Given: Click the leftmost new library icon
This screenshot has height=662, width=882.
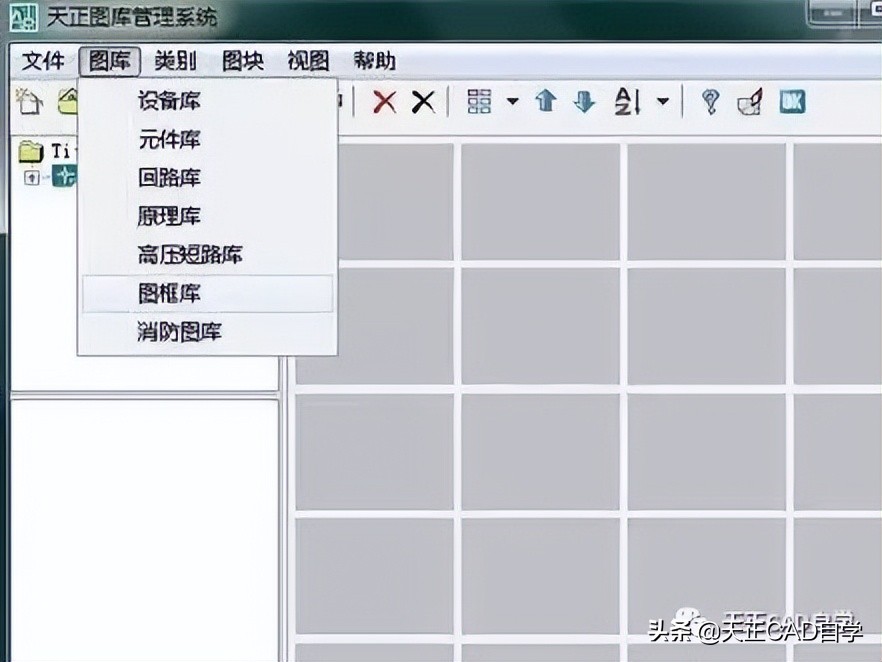Looking at the screenshot, I should (x=27, y=100).
